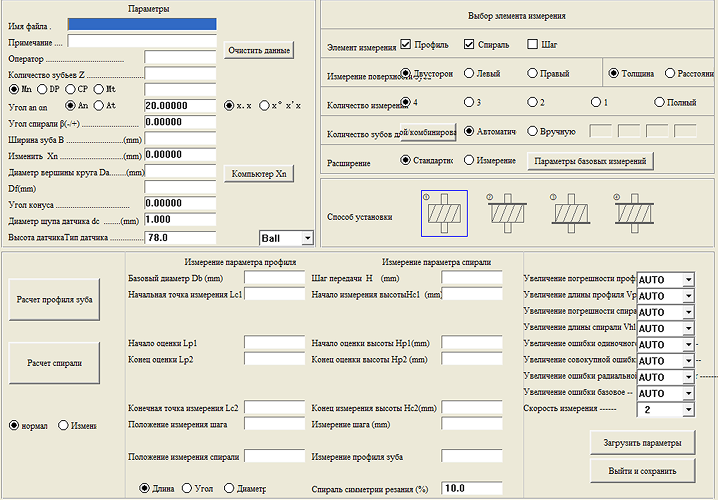This screenshot has width=718, height=500.
Task: Click the Имя файла input field
Action: pos(142,24)
